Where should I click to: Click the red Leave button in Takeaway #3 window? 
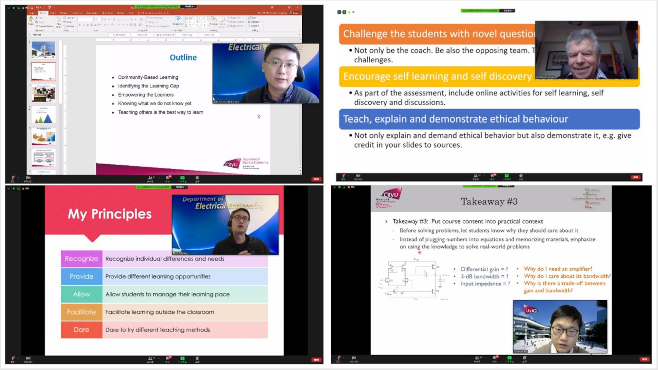click(645, 359)
